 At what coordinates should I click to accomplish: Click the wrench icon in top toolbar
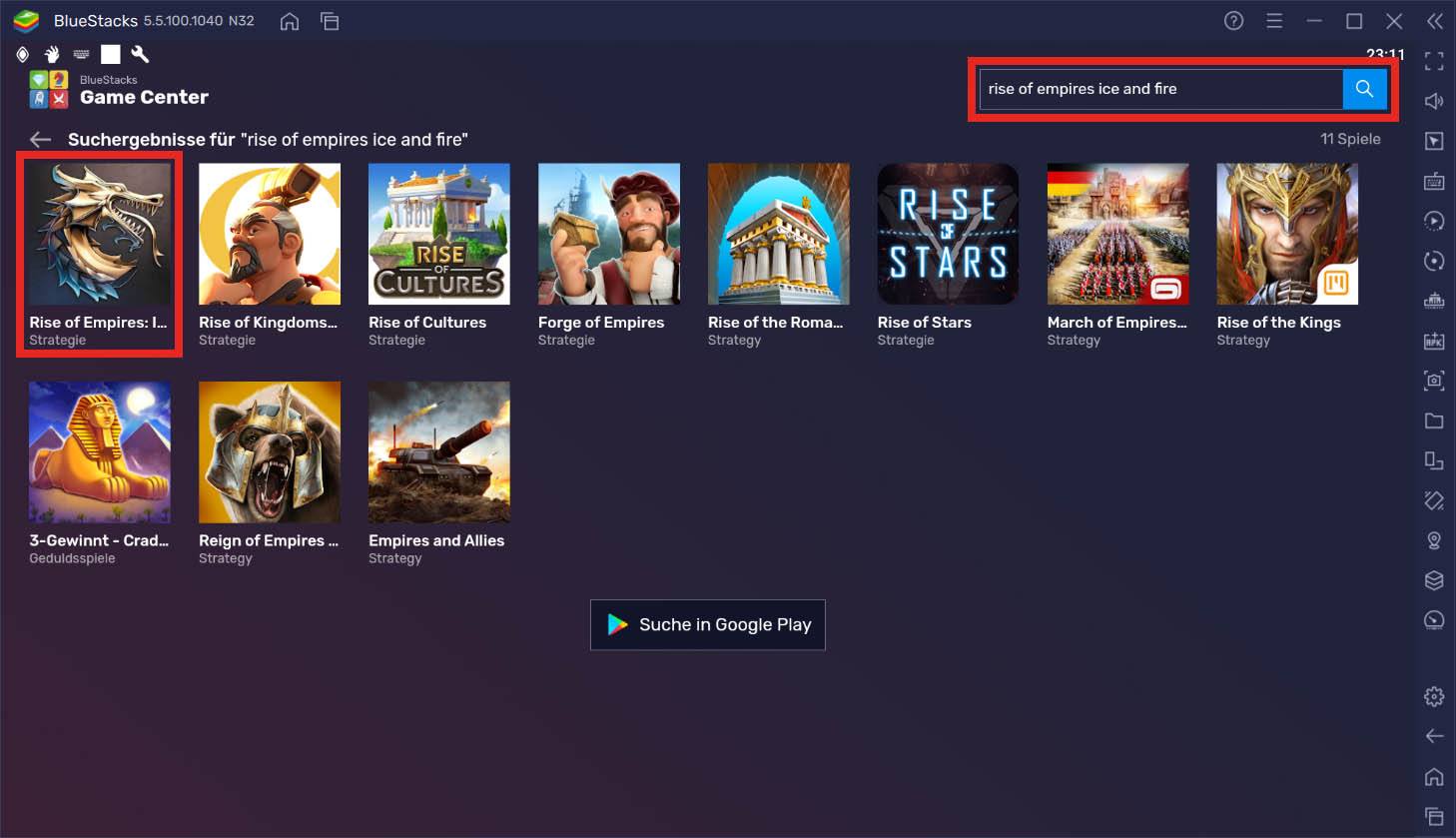point(140,54)
